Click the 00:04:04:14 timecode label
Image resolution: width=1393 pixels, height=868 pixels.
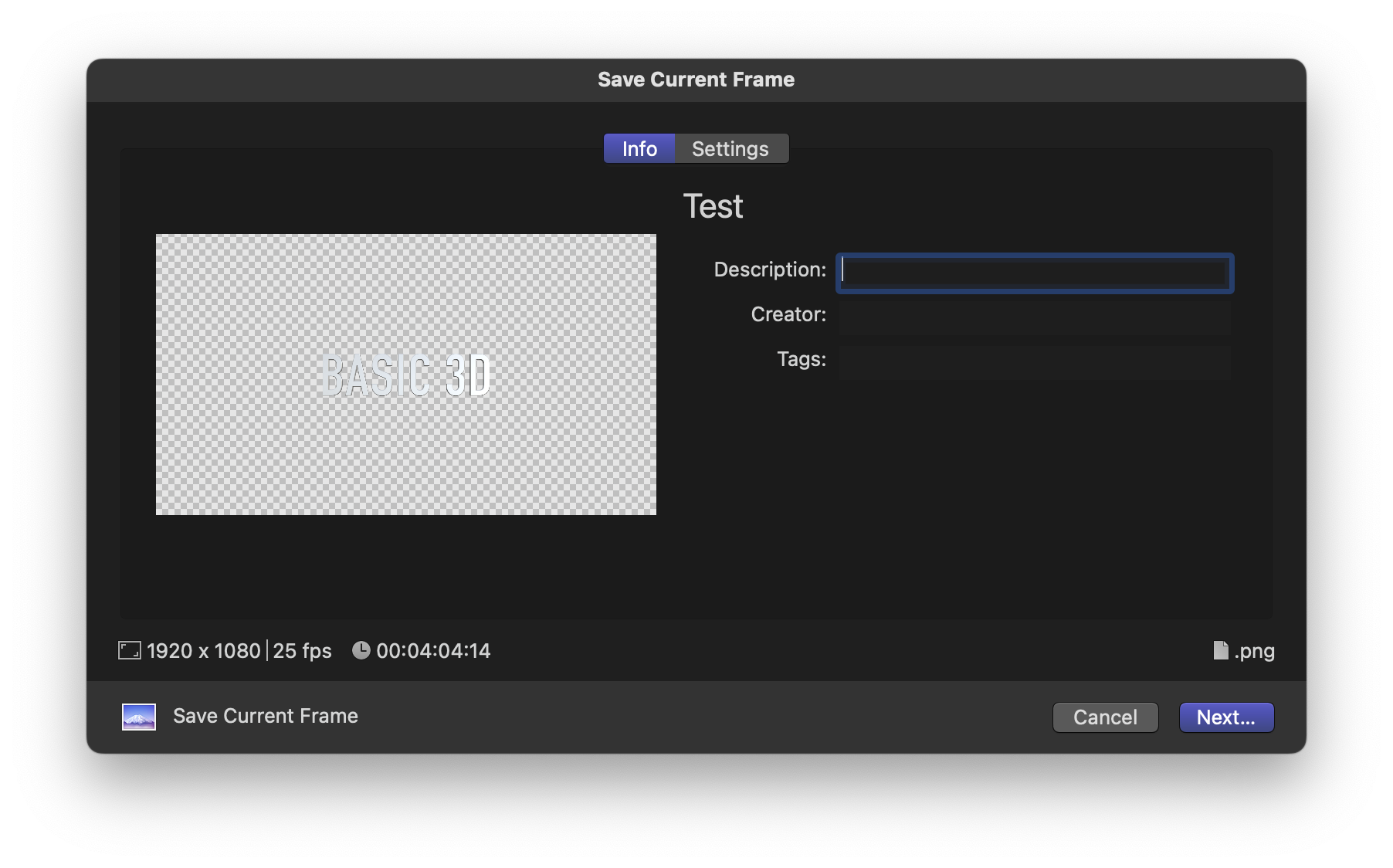432,650
